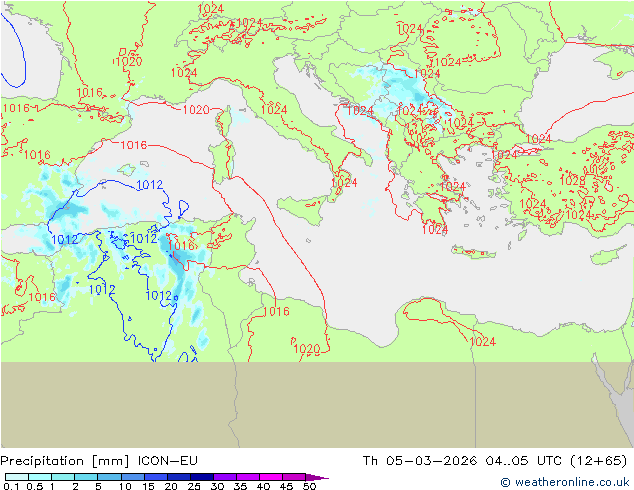634x490 pixels.
Task: Click the '20' legend value
Action: point(171,486)
